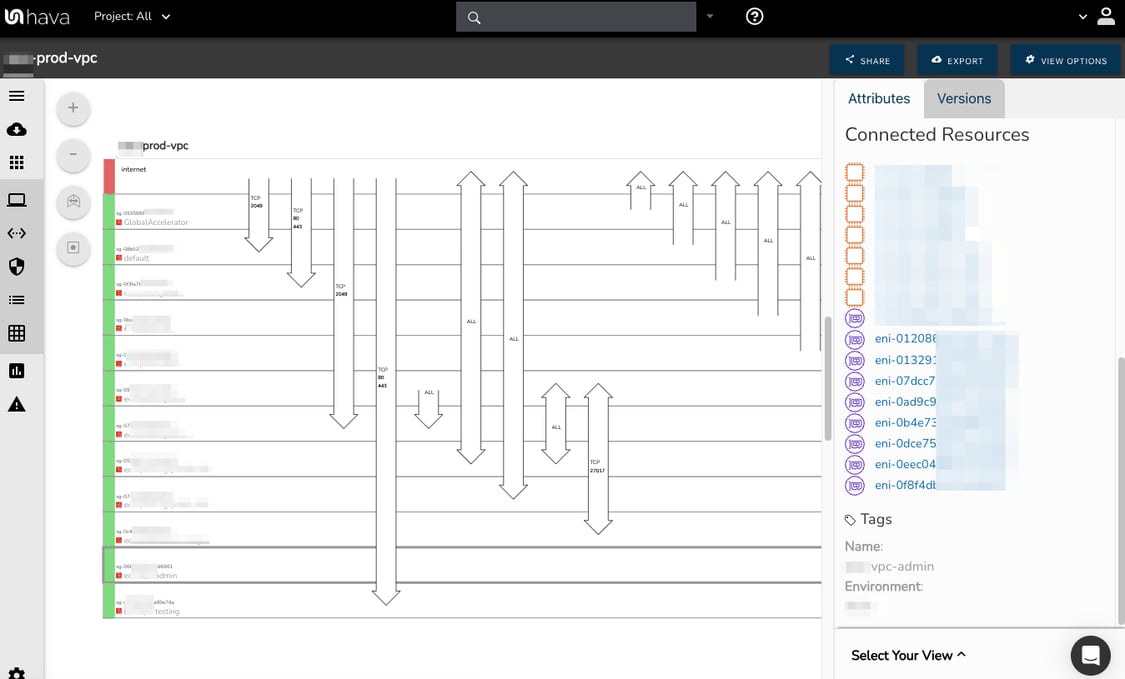Image resolution: width=1125 pixels, height=679 pixels.
Task: Open the search filter dropdown arrow
Action: tap(710, 16)
